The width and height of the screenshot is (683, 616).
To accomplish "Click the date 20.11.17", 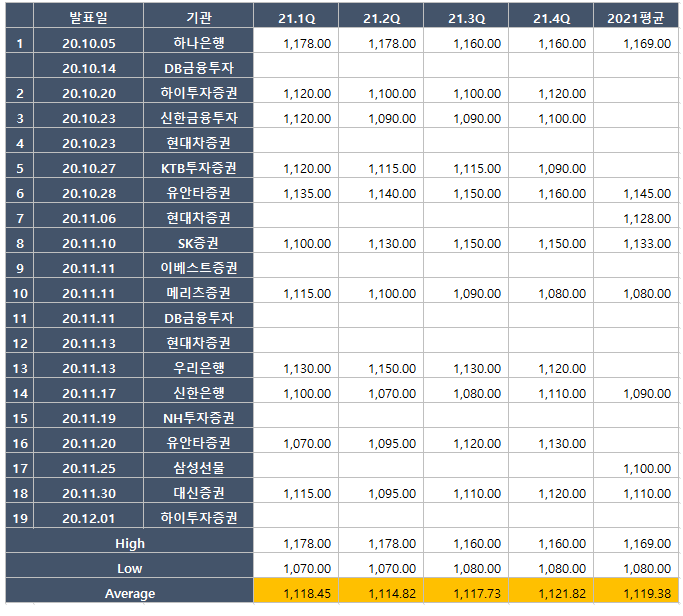I will click(x=88, y=393).
